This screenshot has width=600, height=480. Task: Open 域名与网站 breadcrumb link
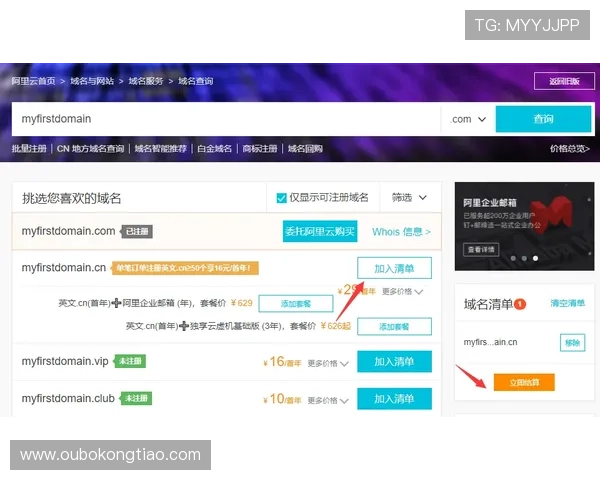click(x=92, y=81)
